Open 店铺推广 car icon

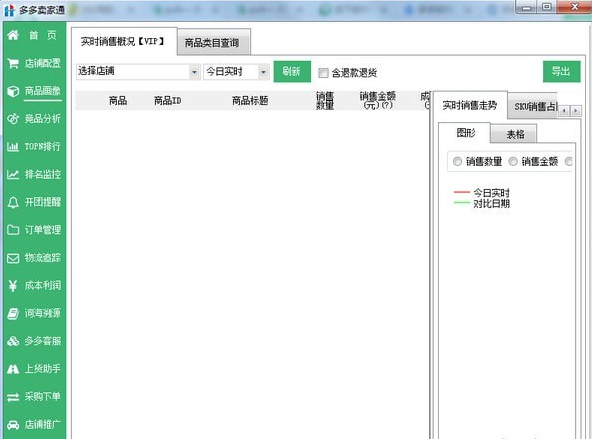tap(13, 425)
